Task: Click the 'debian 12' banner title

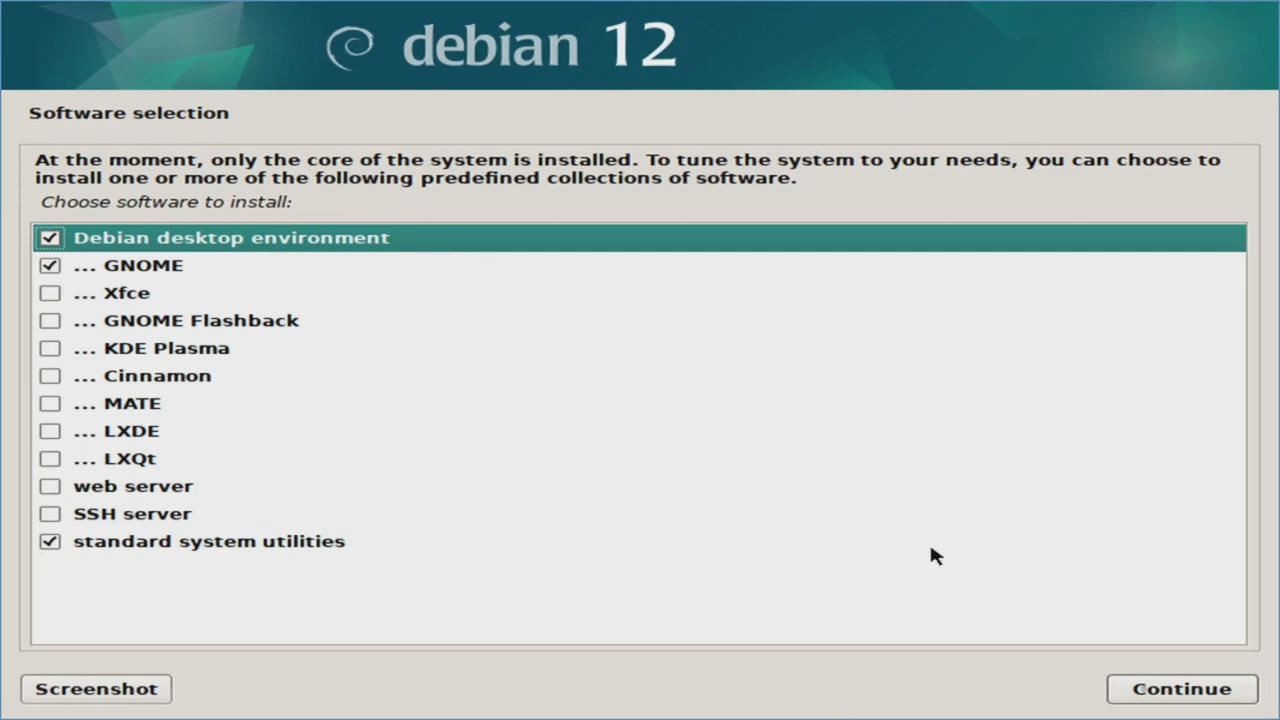Action: coord(540,46)
